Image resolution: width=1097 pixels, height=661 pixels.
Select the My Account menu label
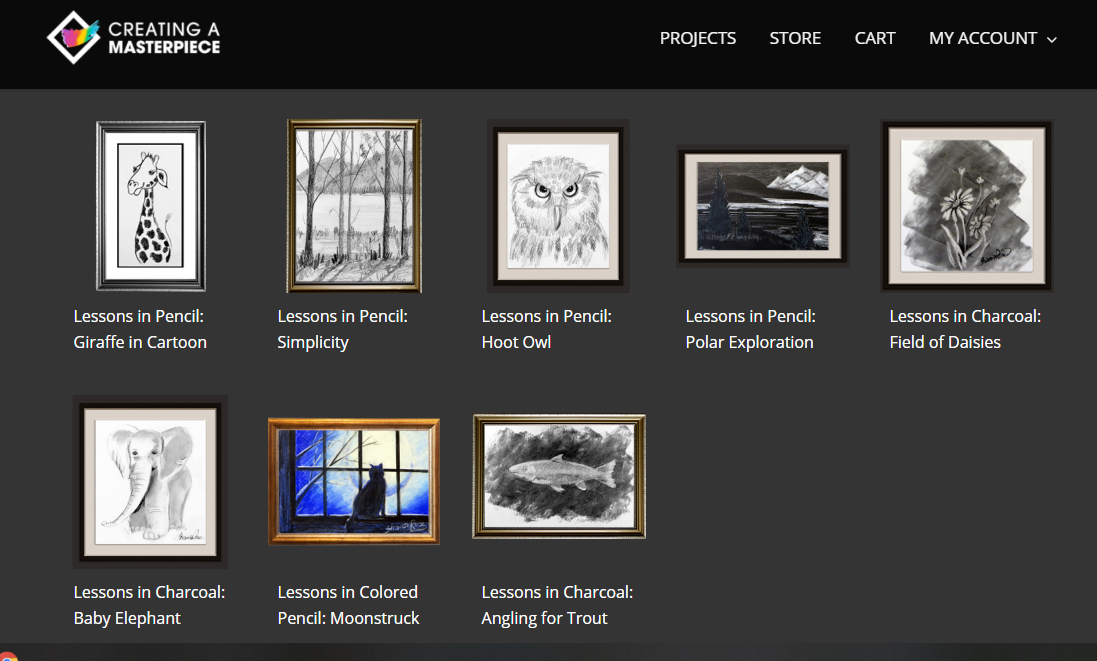tap(982, 38)
